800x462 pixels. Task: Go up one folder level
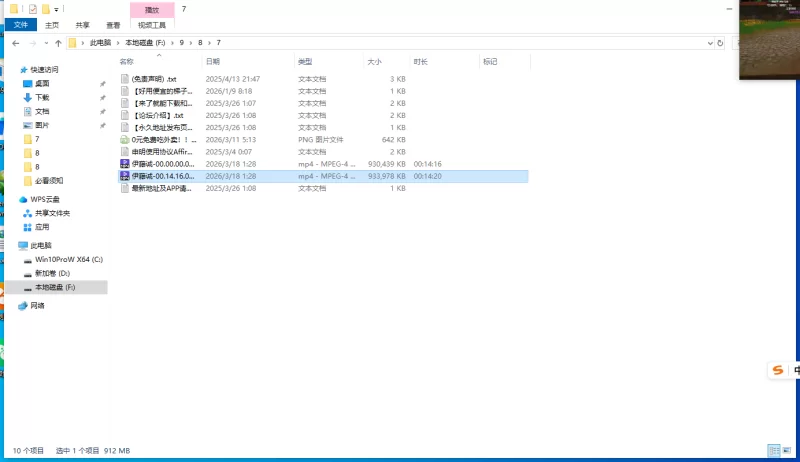59,43
